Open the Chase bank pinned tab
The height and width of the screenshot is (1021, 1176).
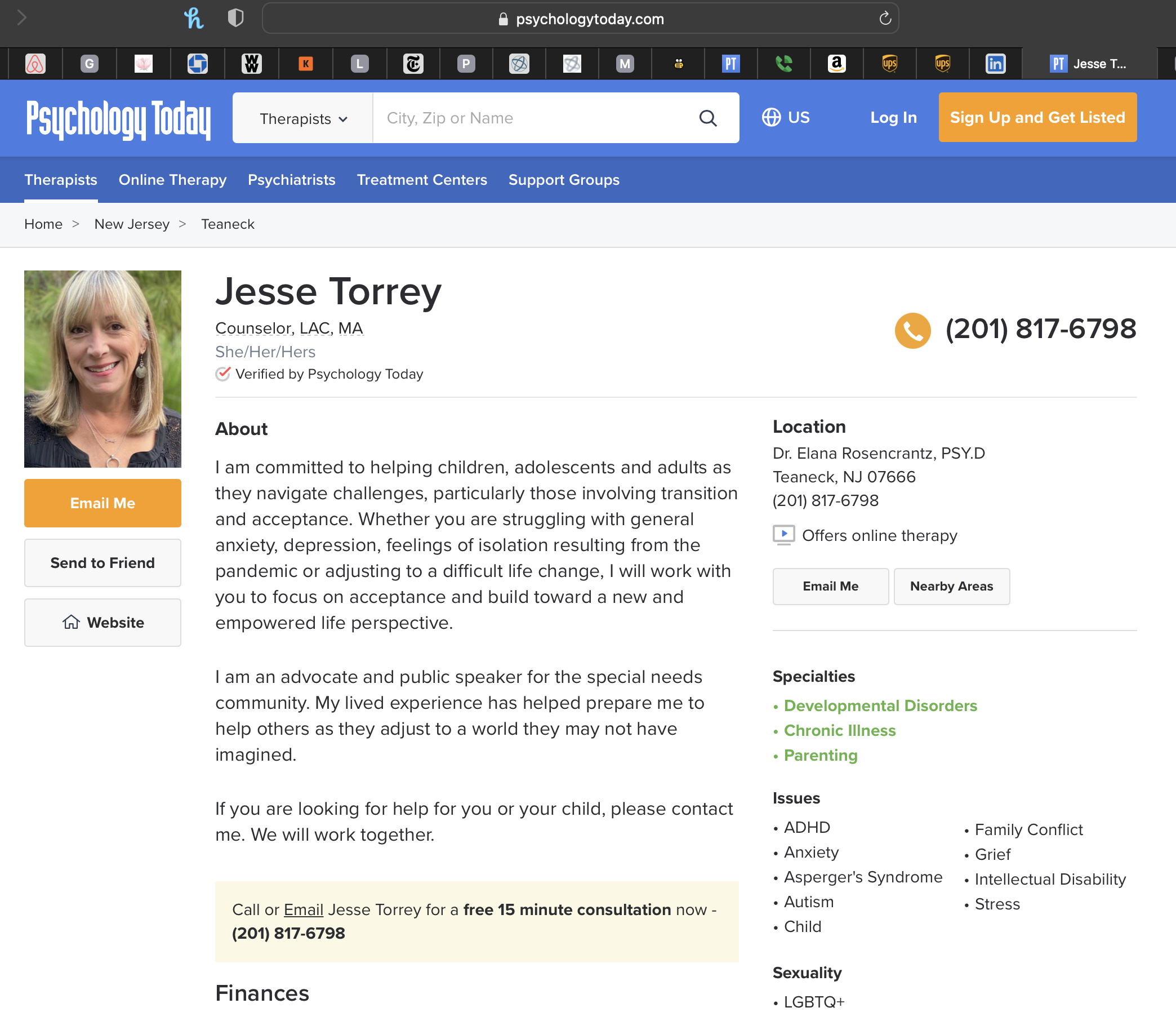coord(198,64)
